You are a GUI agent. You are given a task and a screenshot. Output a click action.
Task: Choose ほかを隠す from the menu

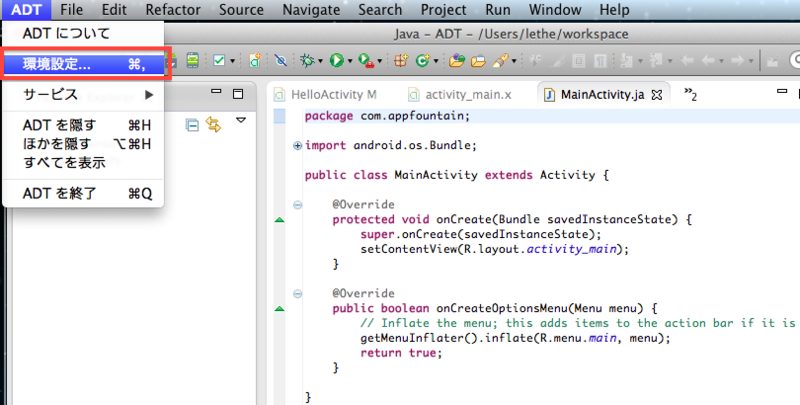[84, 144]
